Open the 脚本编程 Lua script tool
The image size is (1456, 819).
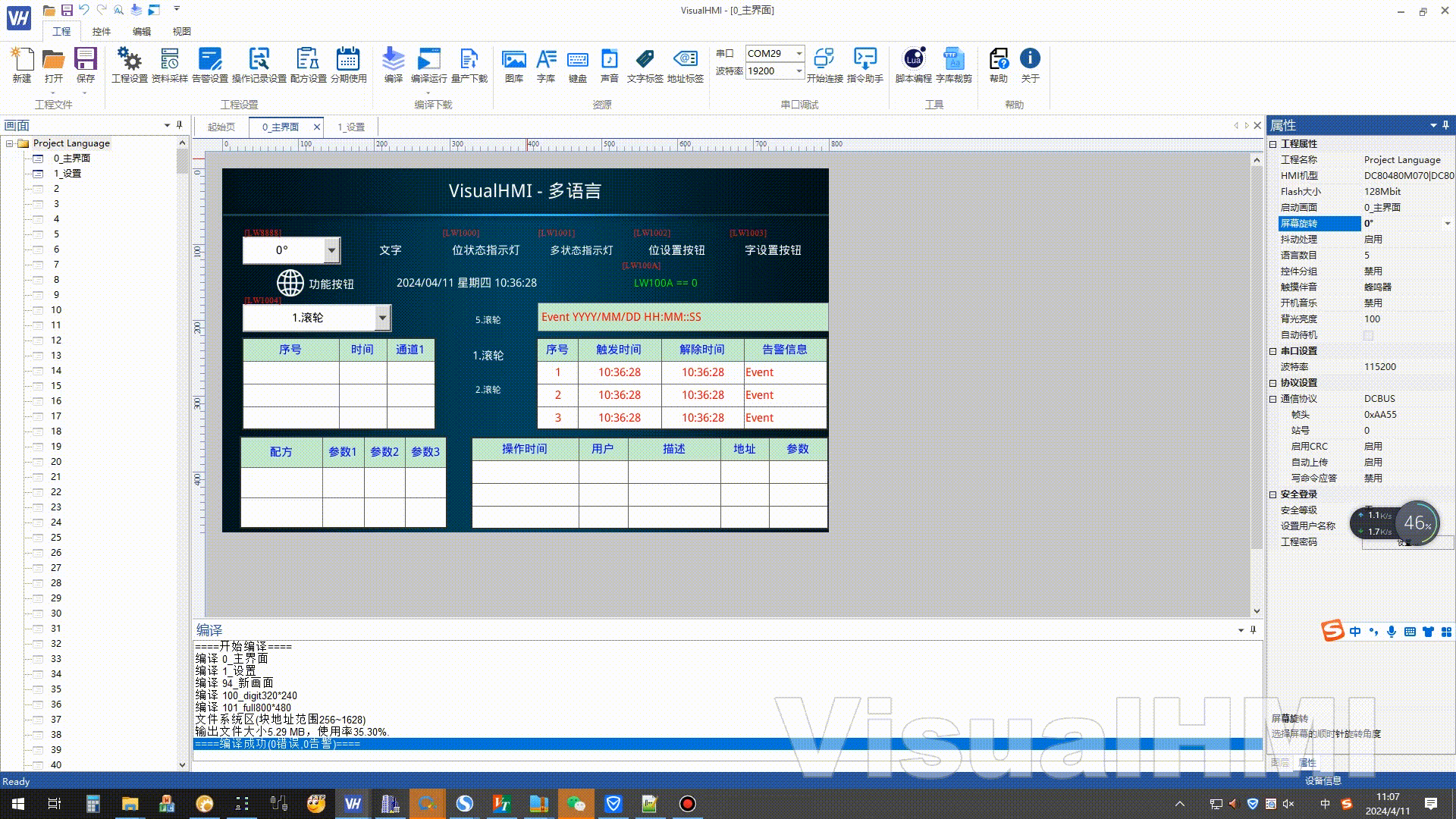tap(913, 60)
